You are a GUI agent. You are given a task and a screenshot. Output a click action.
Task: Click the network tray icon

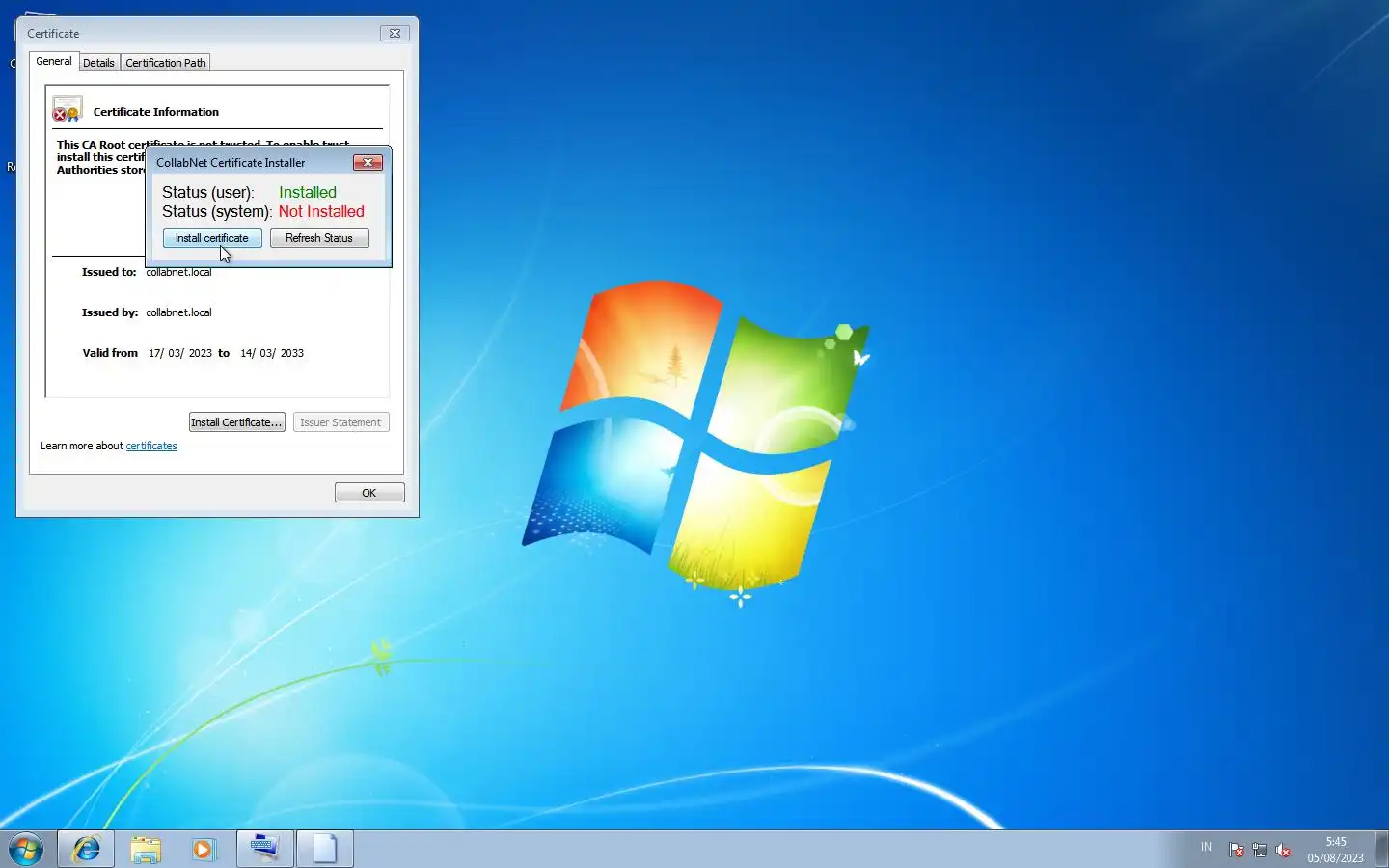pos(1260,850)
